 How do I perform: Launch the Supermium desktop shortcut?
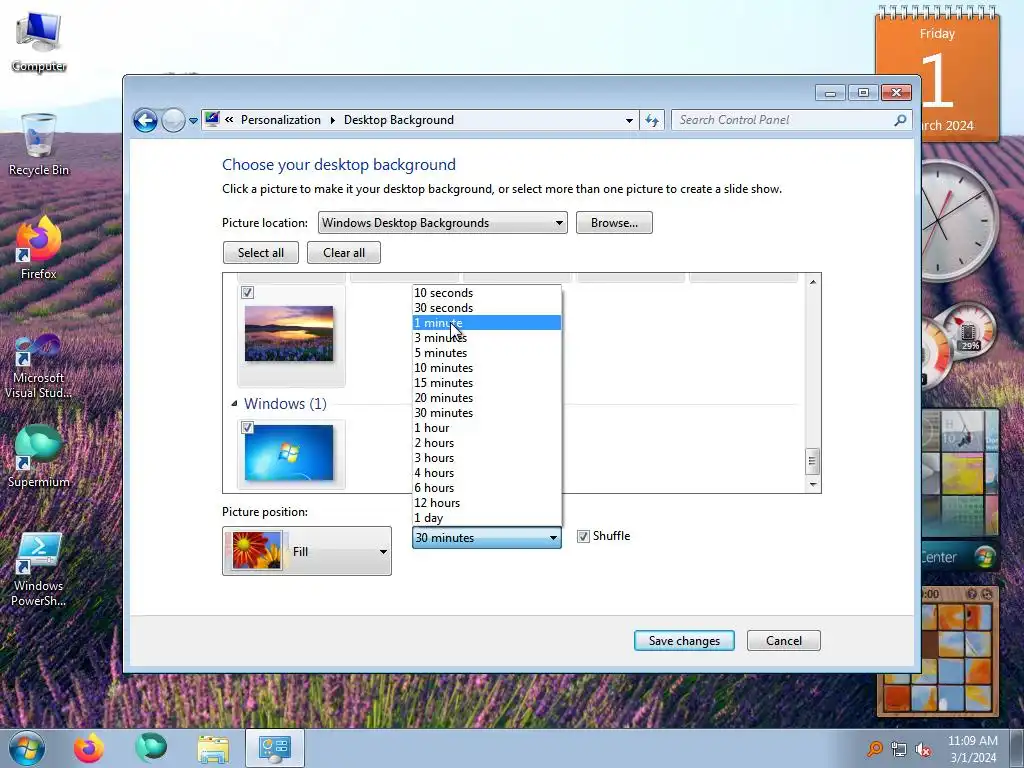39,456
